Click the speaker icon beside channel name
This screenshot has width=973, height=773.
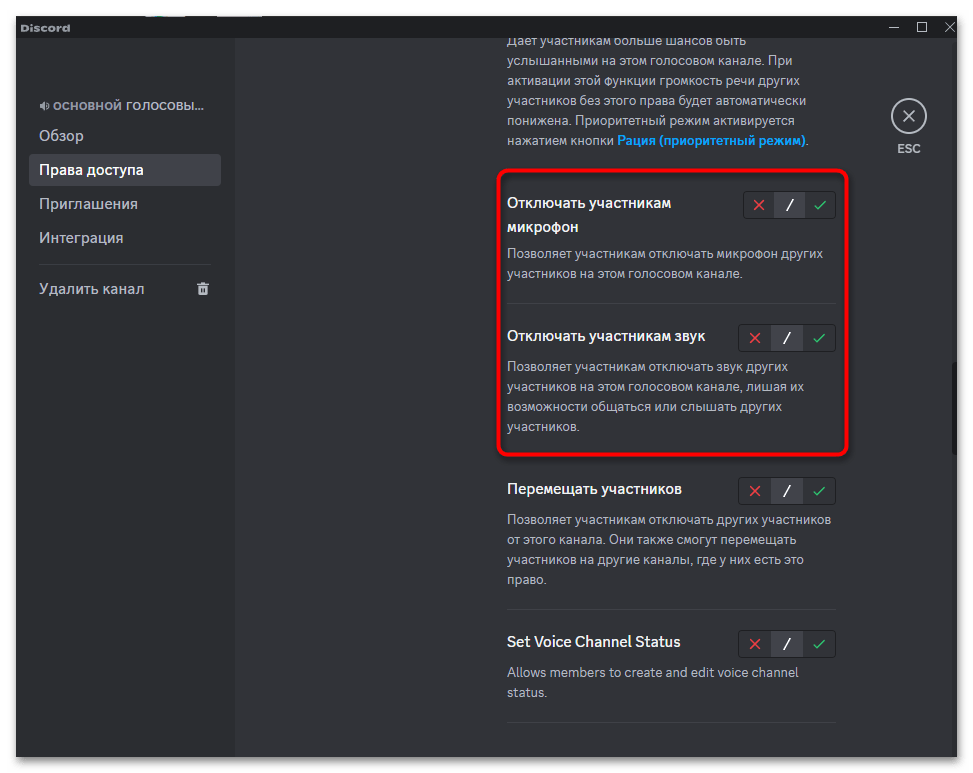click(x=44, y=106)
